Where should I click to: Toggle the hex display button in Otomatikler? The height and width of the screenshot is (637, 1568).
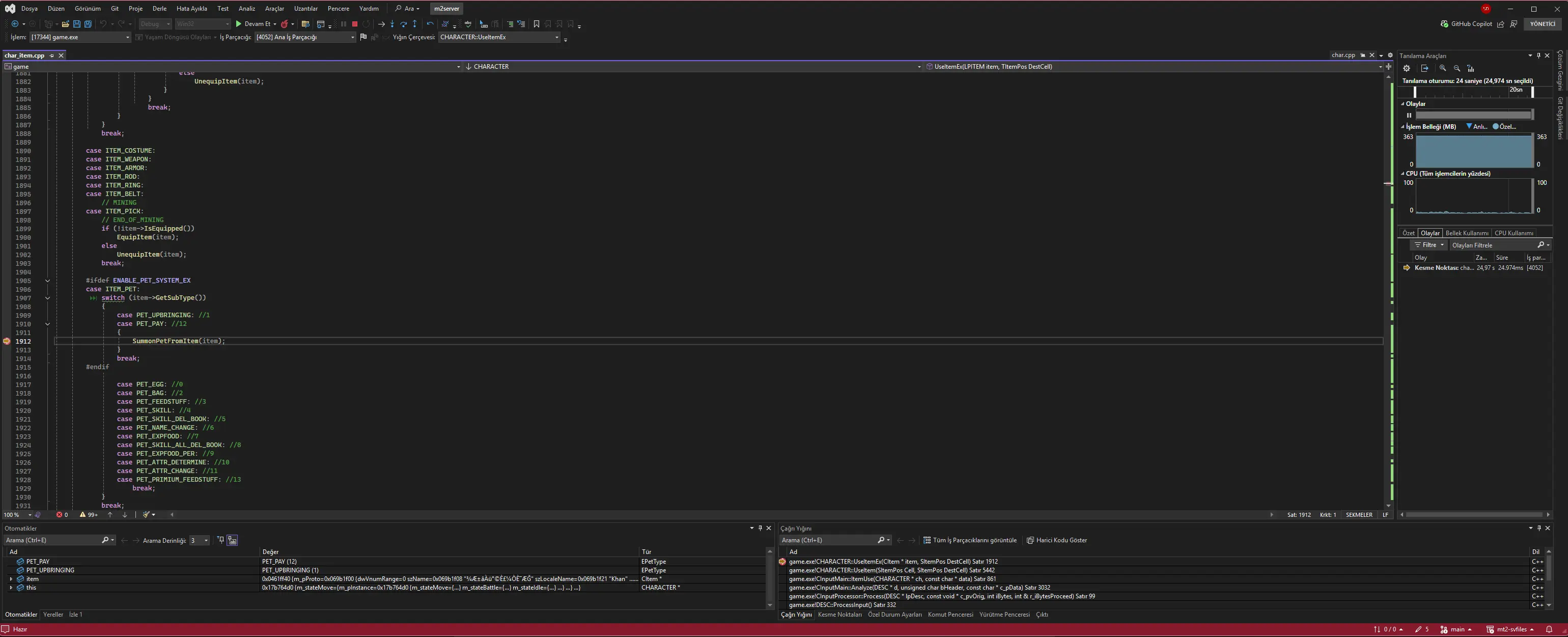(232, 540)
